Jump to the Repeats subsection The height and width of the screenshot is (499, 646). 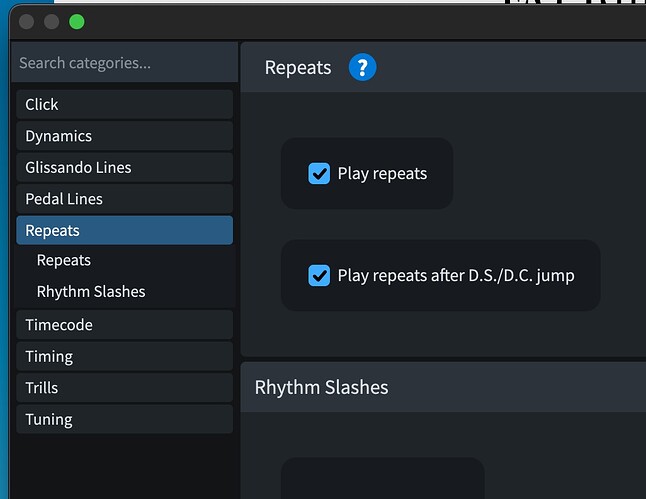point(64,261)
